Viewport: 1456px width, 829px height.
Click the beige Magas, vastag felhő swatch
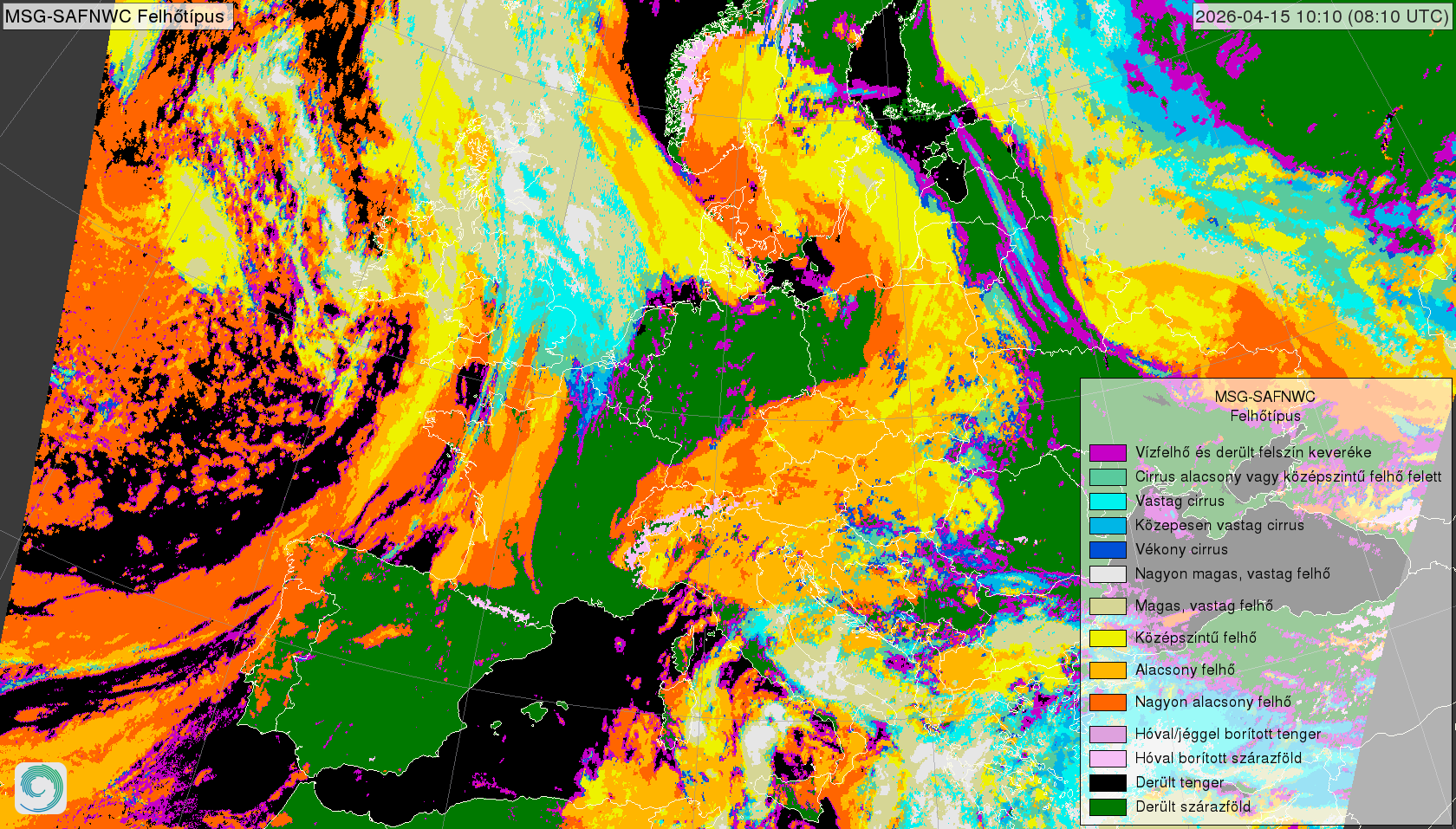coord(1108,606)
